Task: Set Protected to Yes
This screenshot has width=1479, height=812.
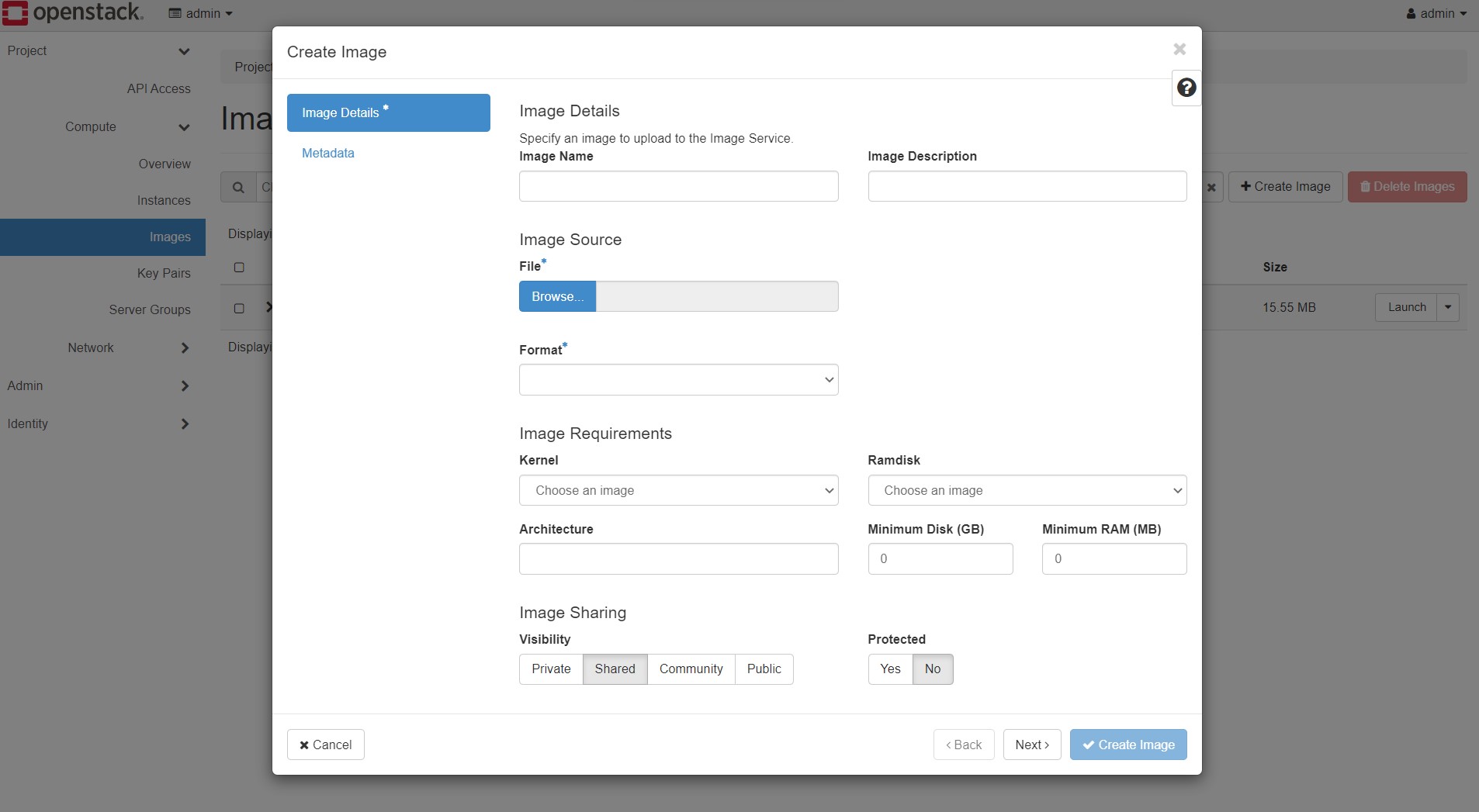Action: (x=890, y=669)
